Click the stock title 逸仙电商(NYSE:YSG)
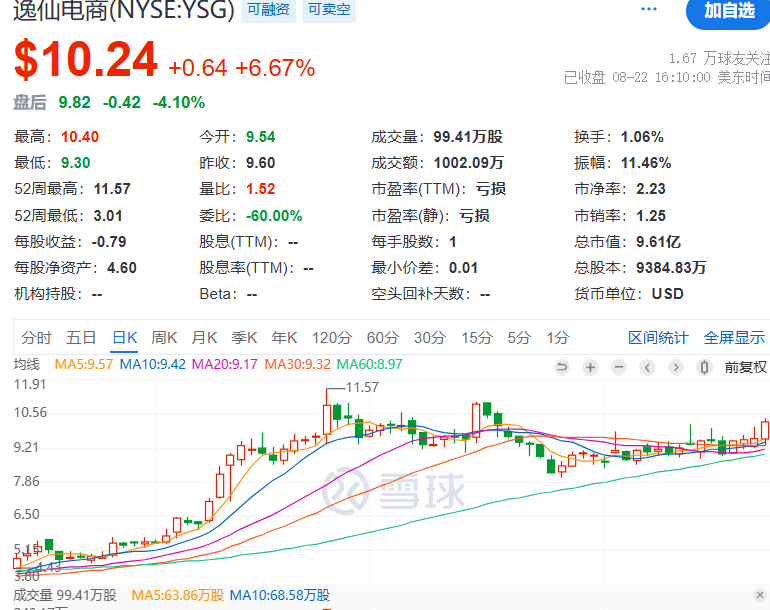 (x=124, y=11)
